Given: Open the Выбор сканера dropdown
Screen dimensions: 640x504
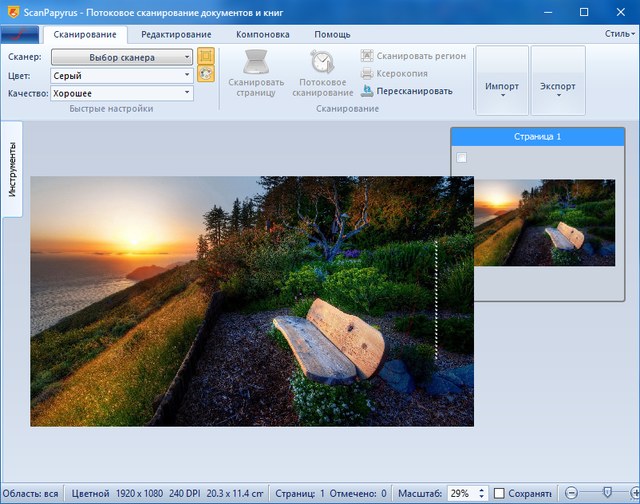Looking at the screenshot, I should click(122, 58).
